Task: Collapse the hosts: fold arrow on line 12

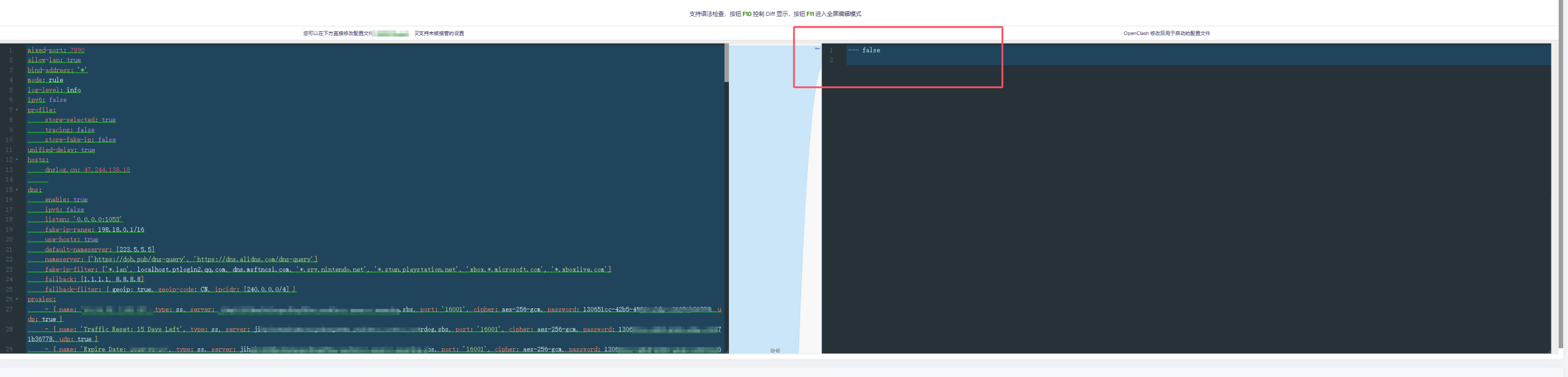Action: pyautogui.click(x=17, y=160)
